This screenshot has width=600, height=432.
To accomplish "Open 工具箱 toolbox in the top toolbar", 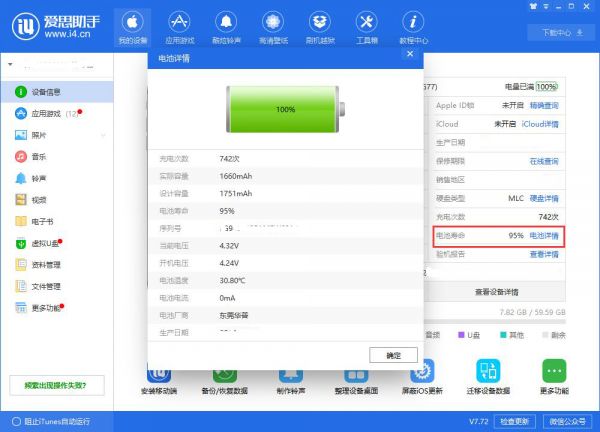I will (367, 28).
